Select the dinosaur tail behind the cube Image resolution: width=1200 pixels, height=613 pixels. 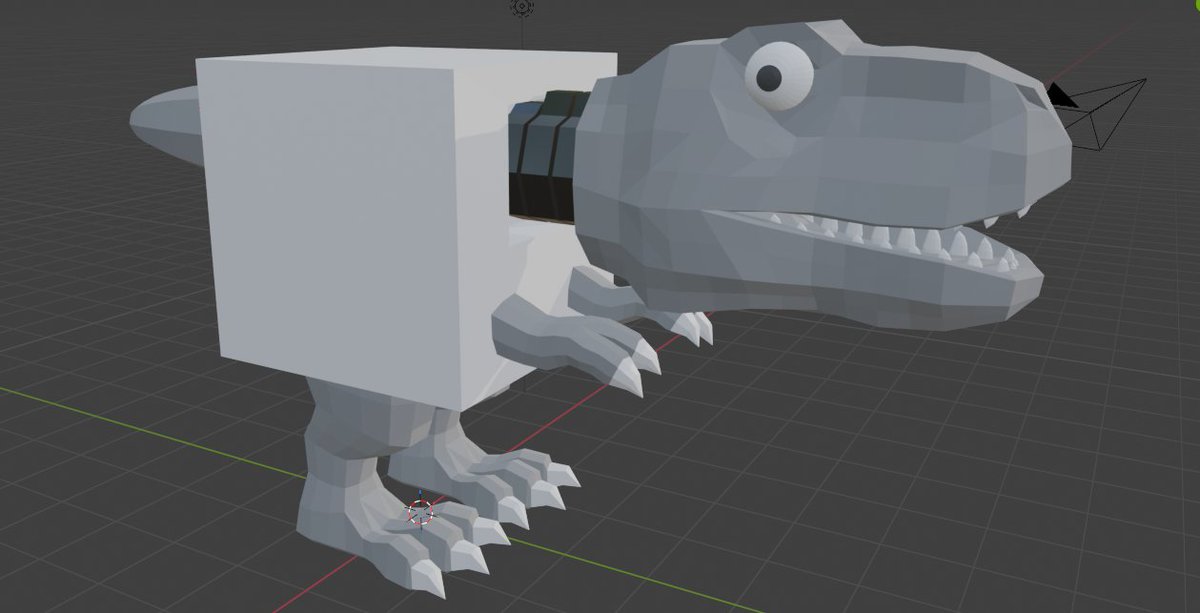tap(165, 124)
